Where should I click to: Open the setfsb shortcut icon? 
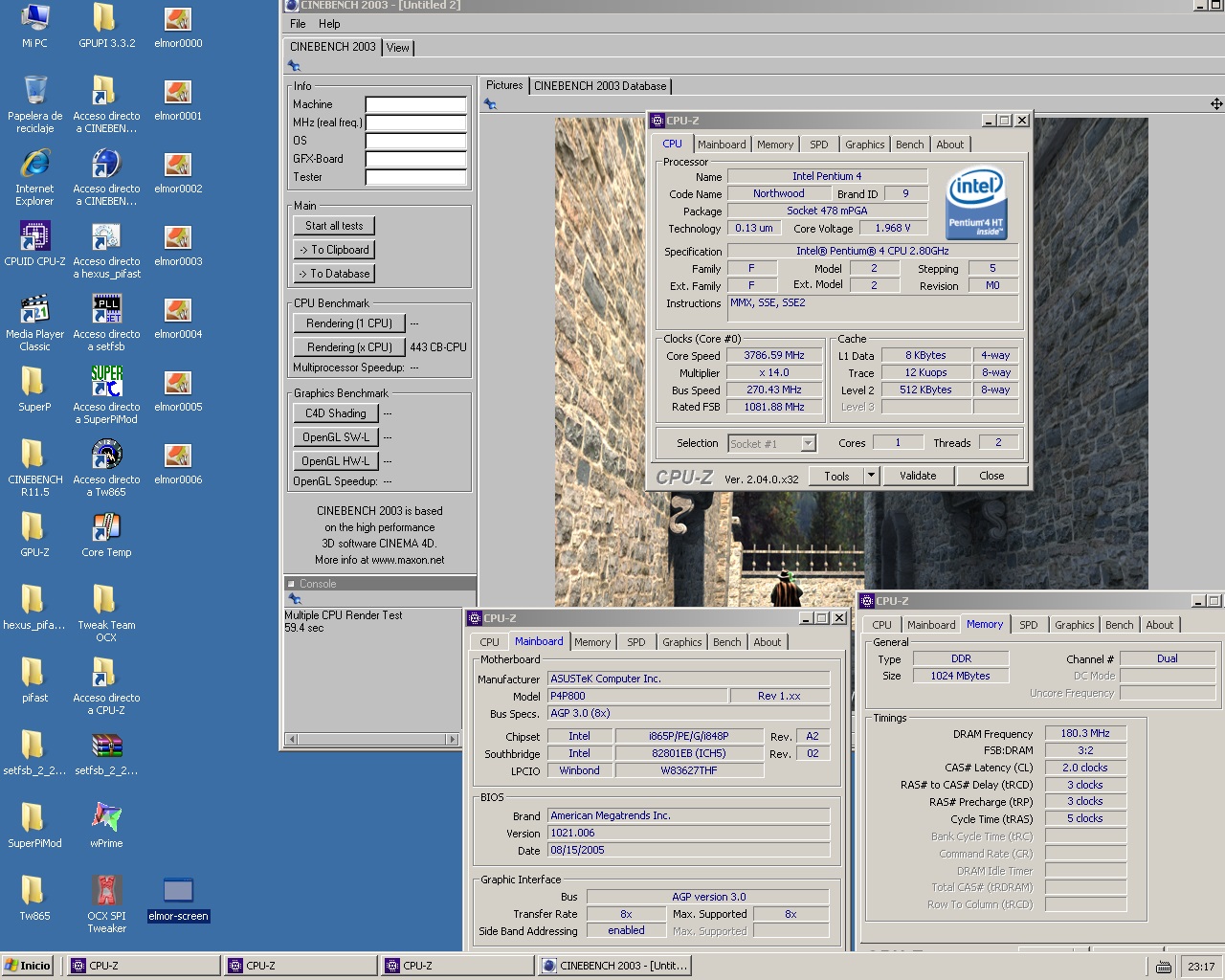click(x=106, y=323)
